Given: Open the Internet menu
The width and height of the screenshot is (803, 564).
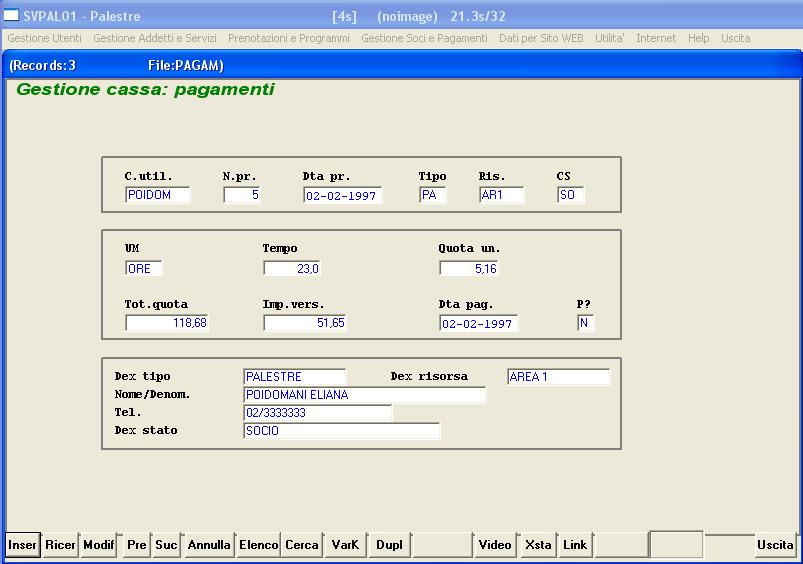Looking at the screenshot, I should pyautogui.click(x=656, y=38).
